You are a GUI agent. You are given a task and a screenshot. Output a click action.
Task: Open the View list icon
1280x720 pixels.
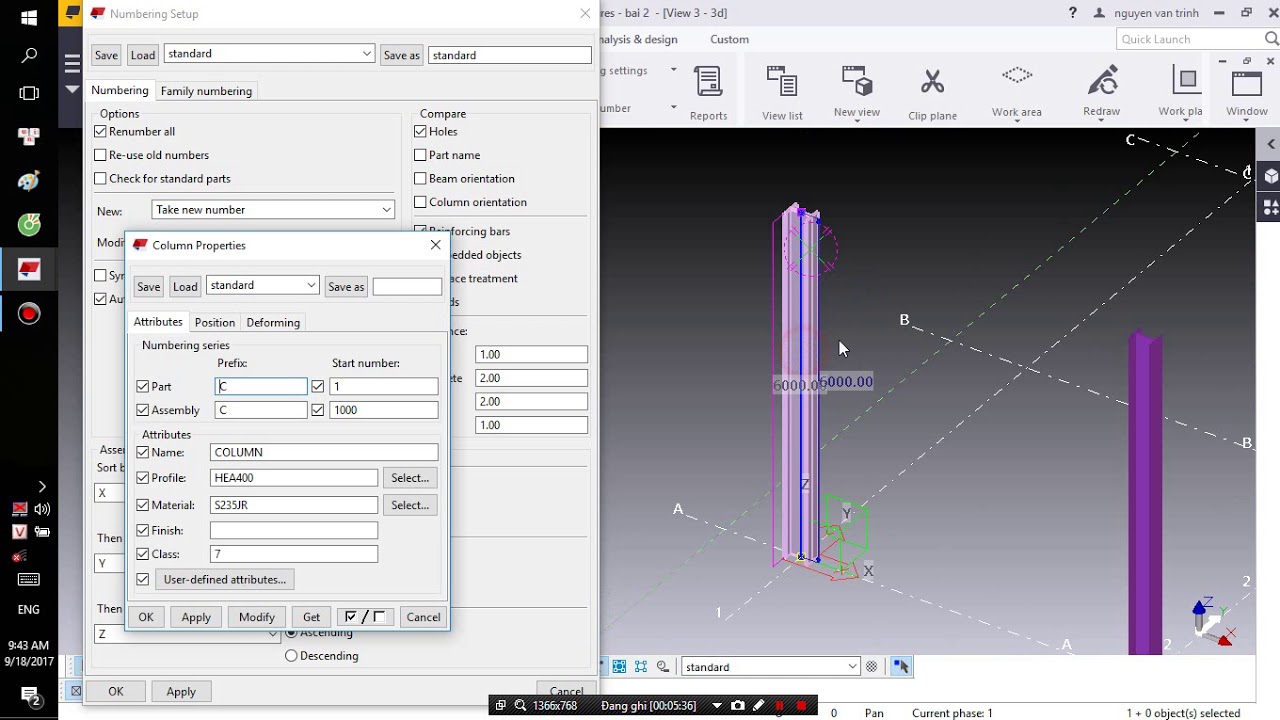tap(782, 94)
